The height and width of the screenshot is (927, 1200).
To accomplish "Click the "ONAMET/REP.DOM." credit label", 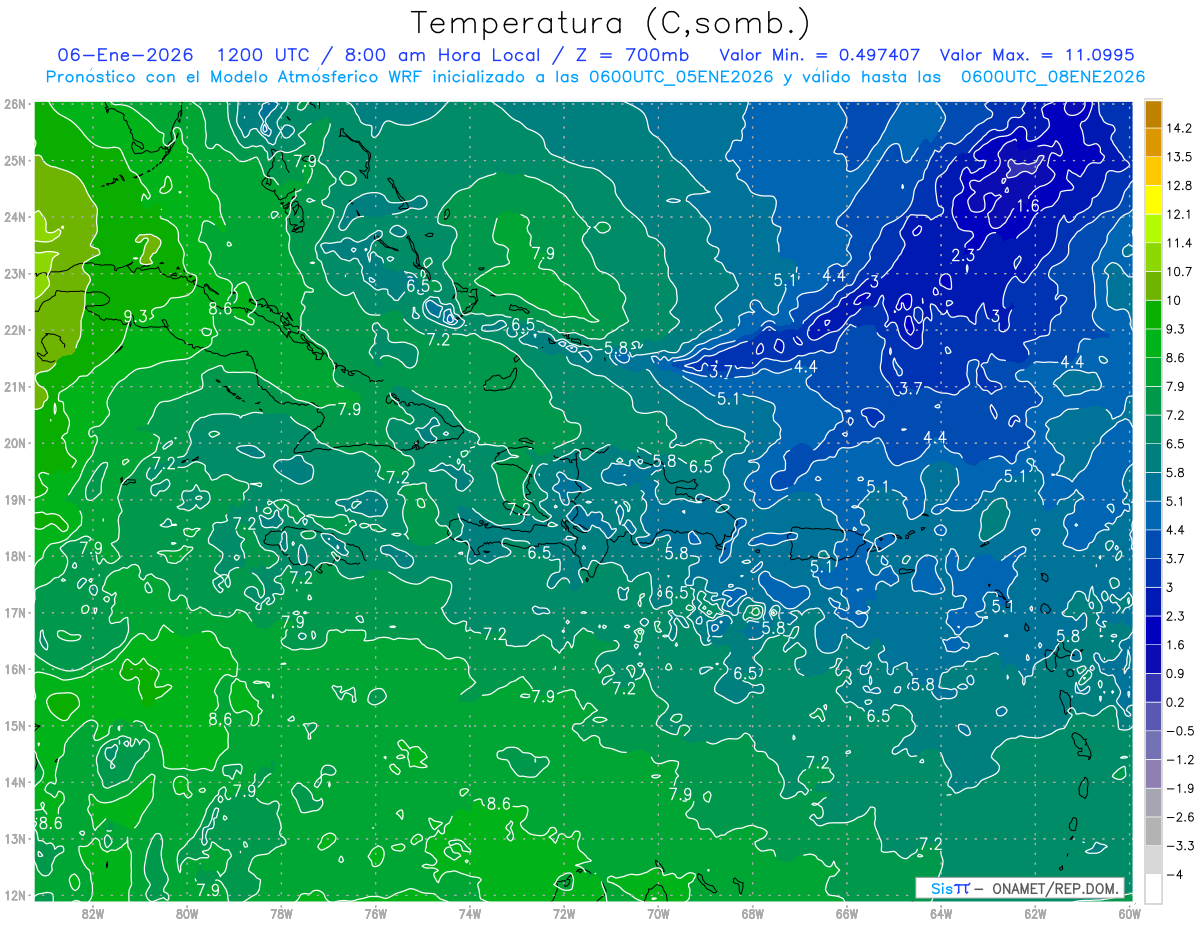I will (x=1057, y=889).
